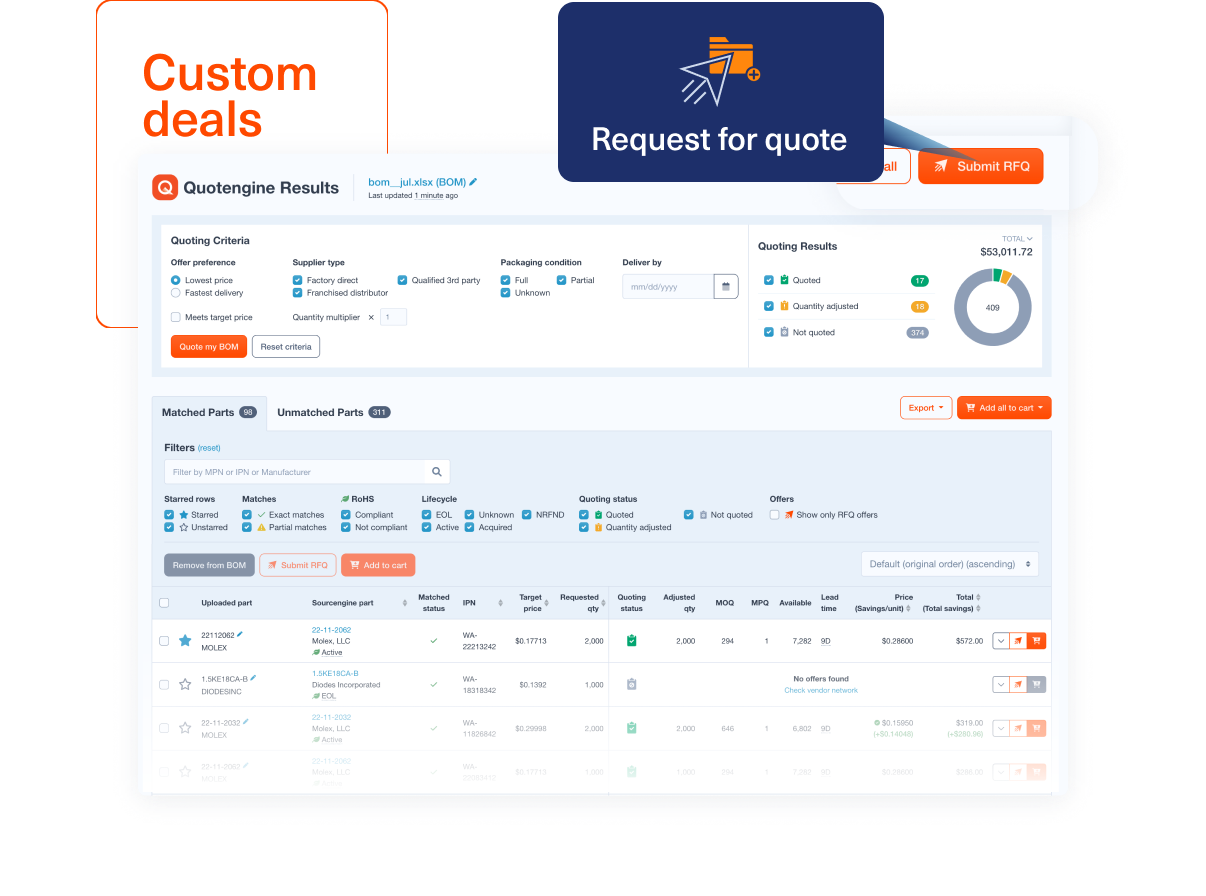Toggle Quantity adjusted in Quoting Results

click(x=768, y=306)
